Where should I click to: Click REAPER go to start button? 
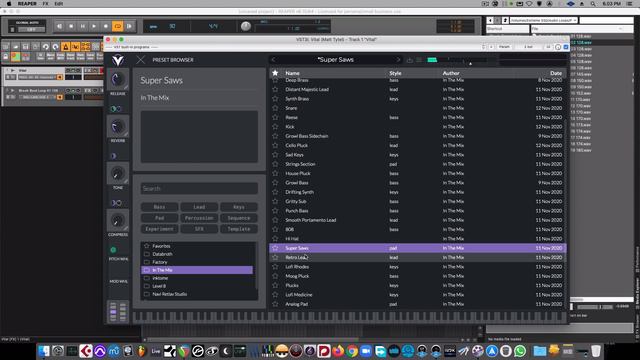(60, 26)
